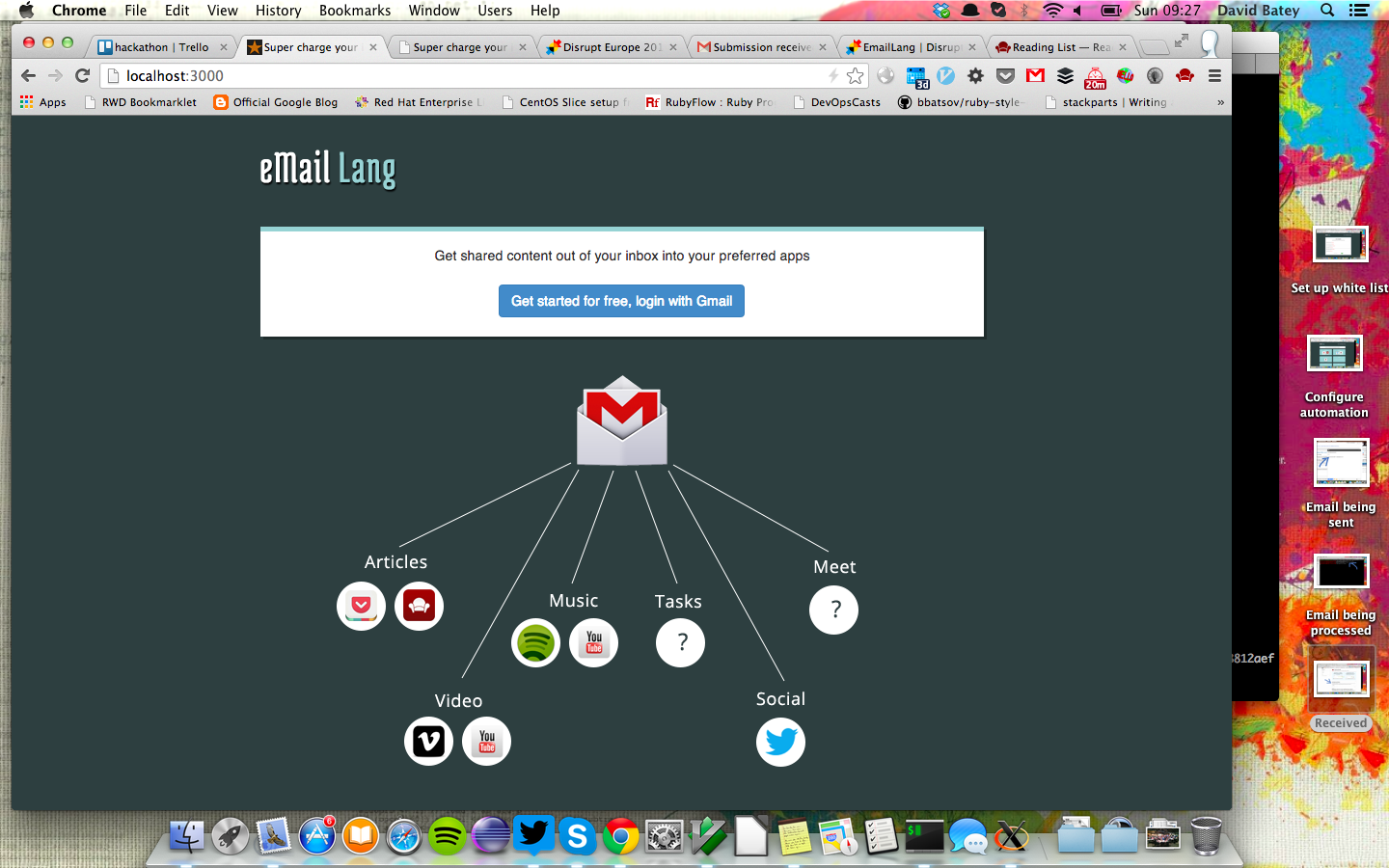1389x868 pixels.
Task: Click the Pocket extension icon in toolbar
Action: (1005, 75)
